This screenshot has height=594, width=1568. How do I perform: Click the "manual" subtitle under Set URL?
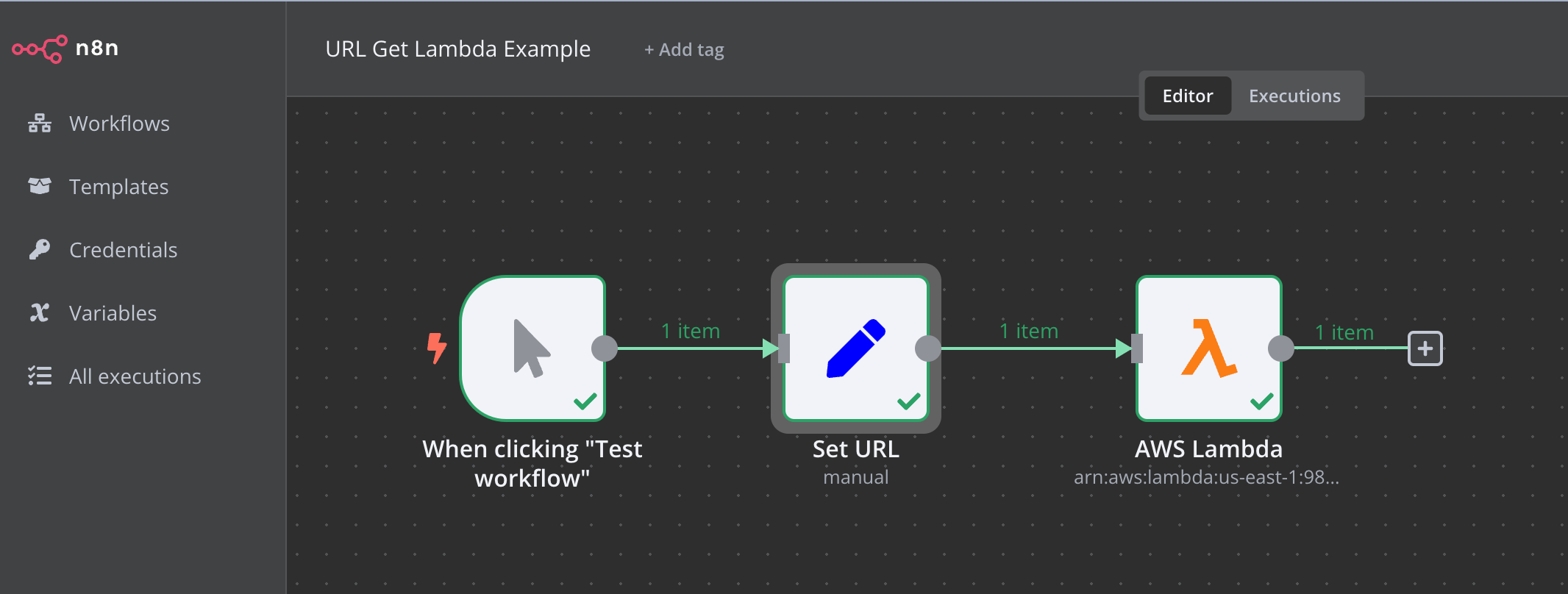pos(856,477)
